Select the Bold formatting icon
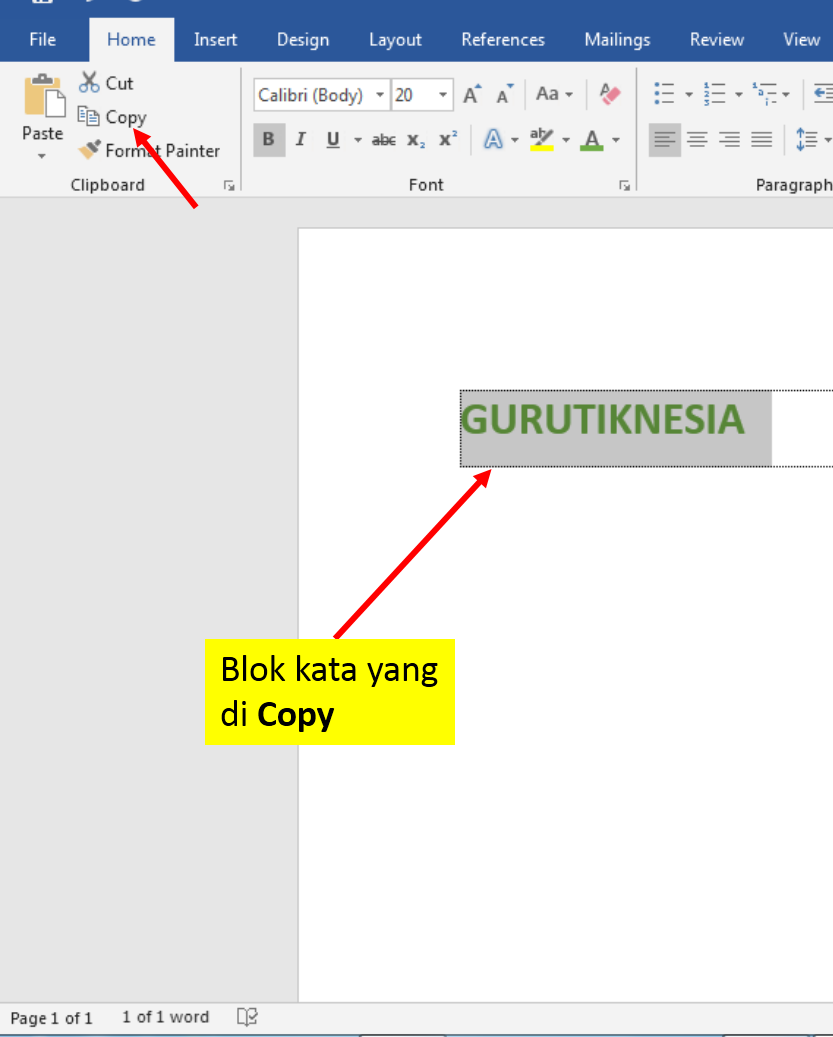Viewport: 833px width, 1037px height. [268, 139]
